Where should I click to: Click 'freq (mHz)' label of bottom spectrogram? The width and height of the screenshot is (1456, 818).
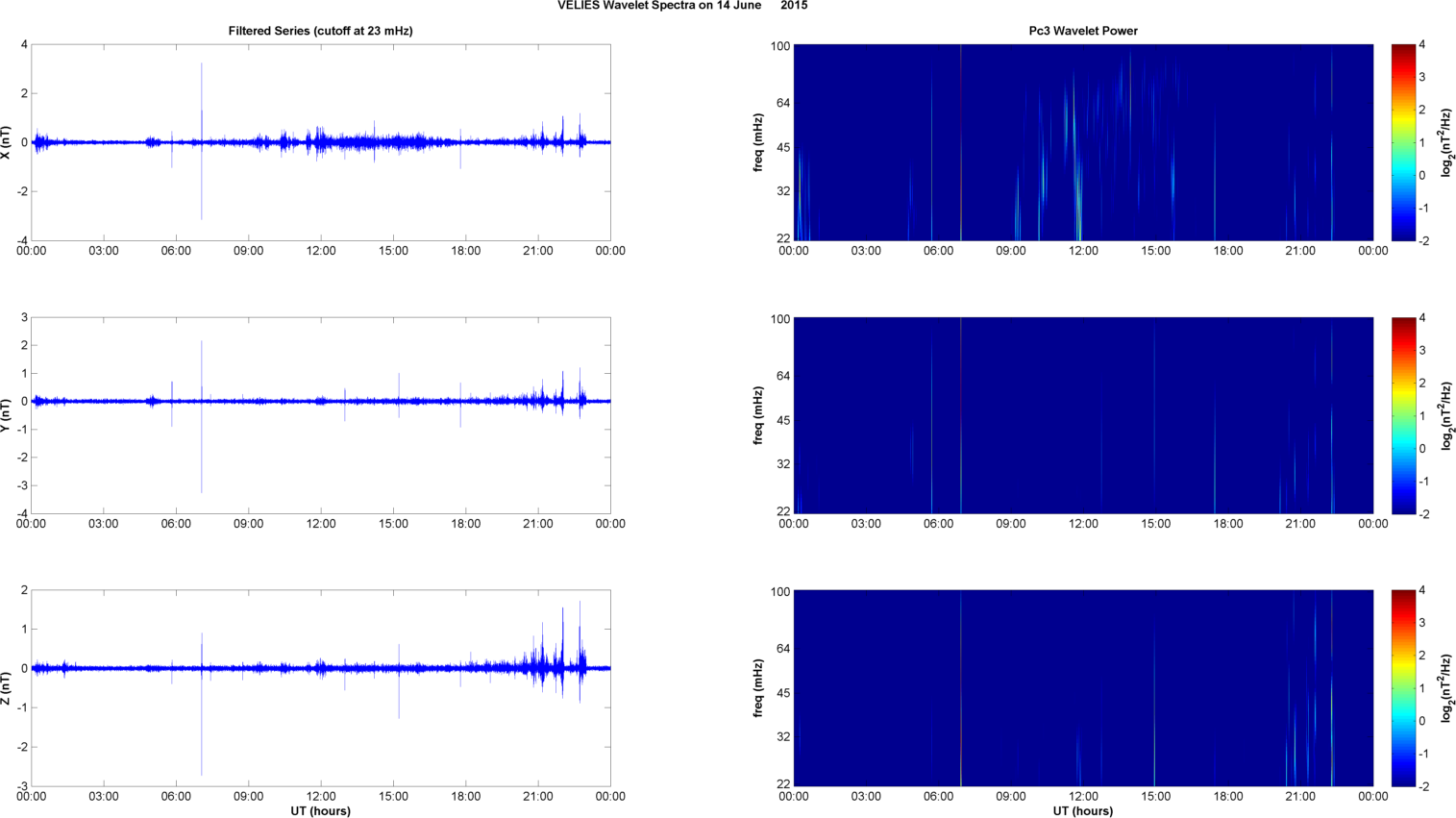[x=758, y=688]
